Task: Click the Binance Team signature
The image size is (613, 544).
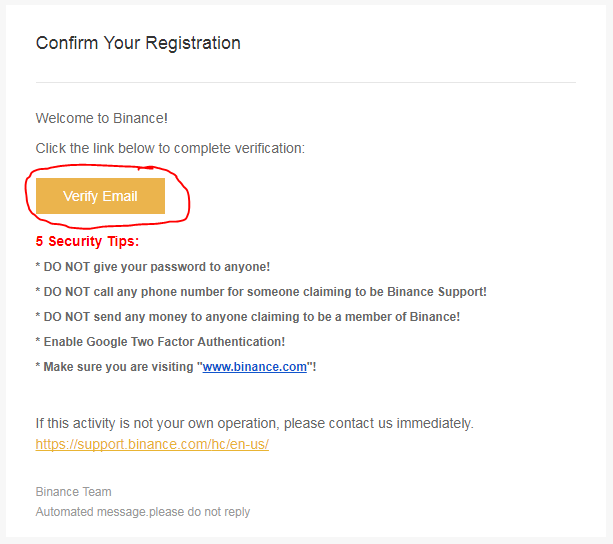Action: (x=73, y=492)
